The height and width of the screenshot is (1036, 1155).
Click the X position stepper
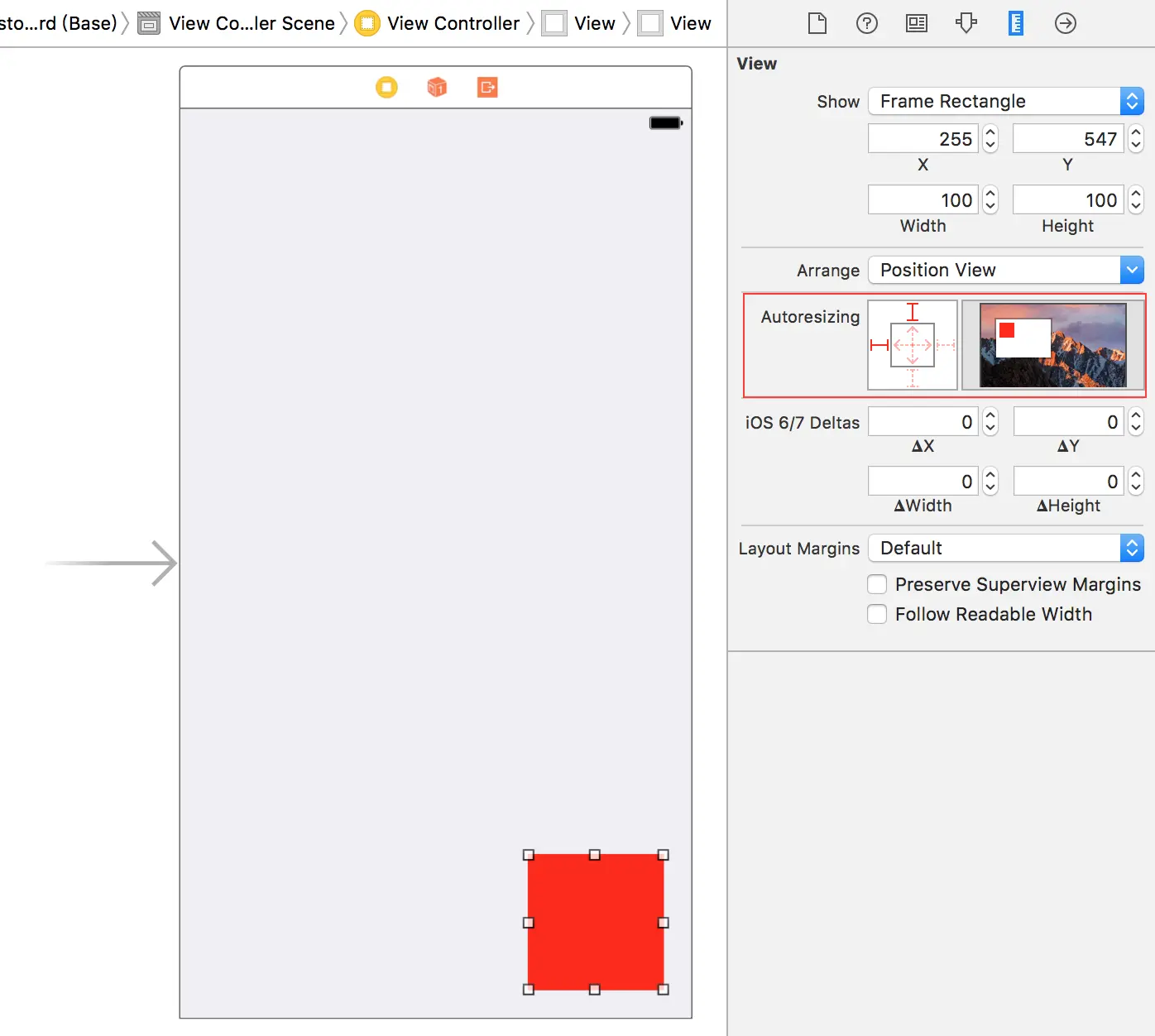click(x=990, y=139)
